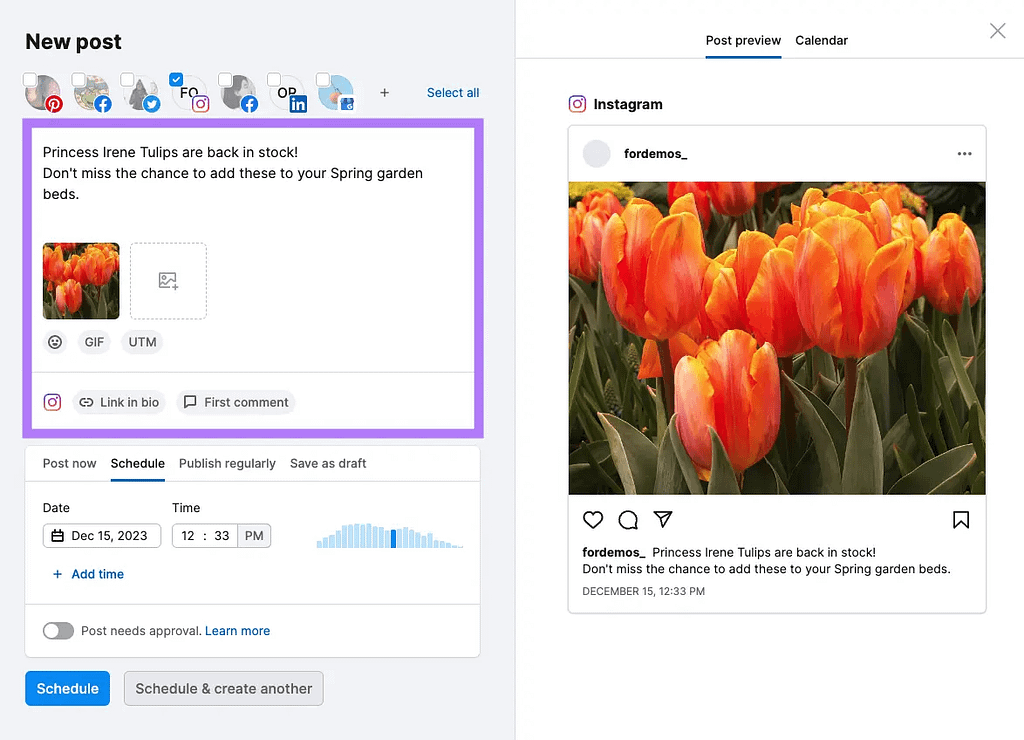Click the emoji picker smiley icon

pos(55,342)
